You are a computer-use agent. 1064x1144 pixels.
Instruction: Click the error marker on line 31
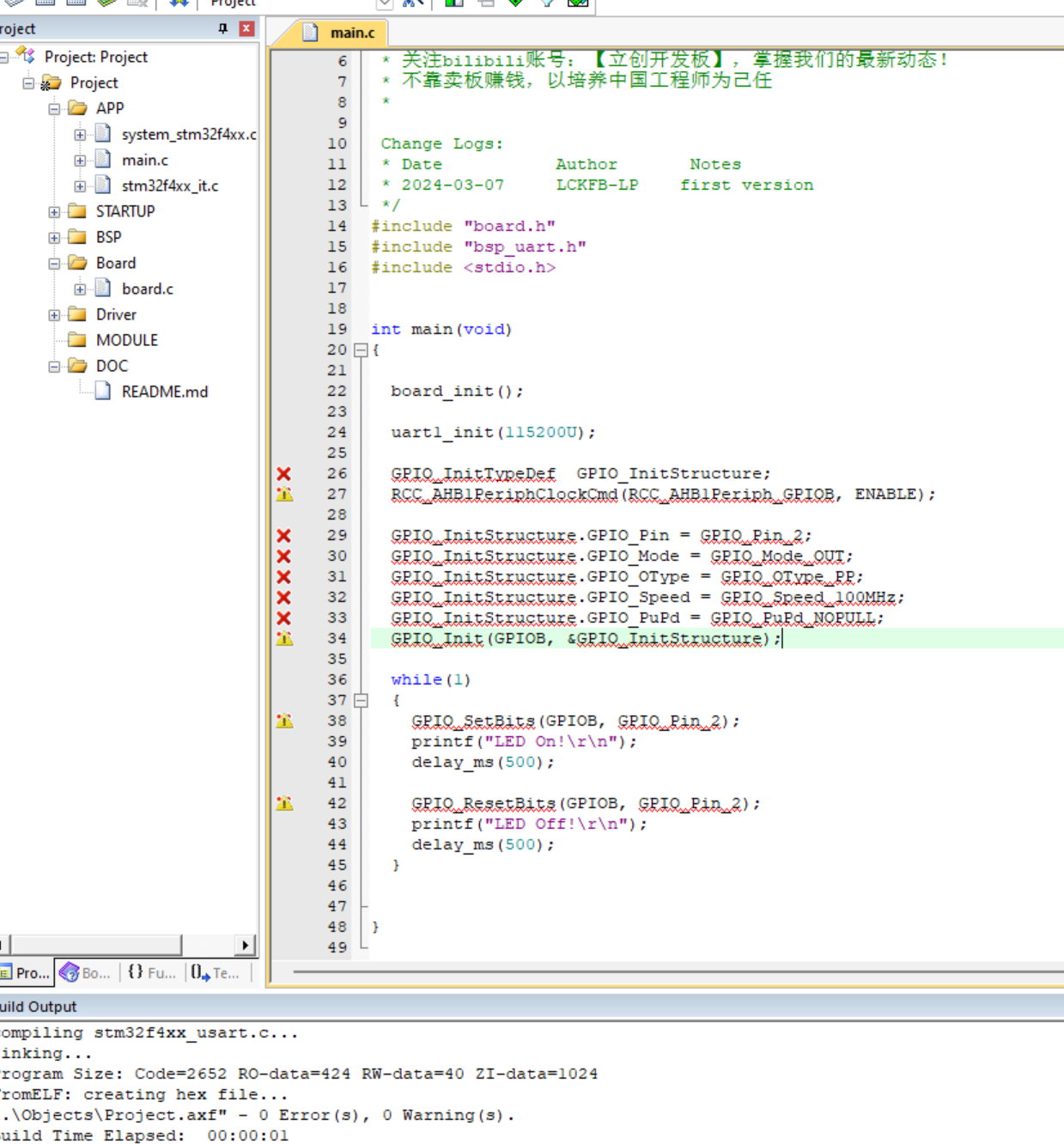283,576
